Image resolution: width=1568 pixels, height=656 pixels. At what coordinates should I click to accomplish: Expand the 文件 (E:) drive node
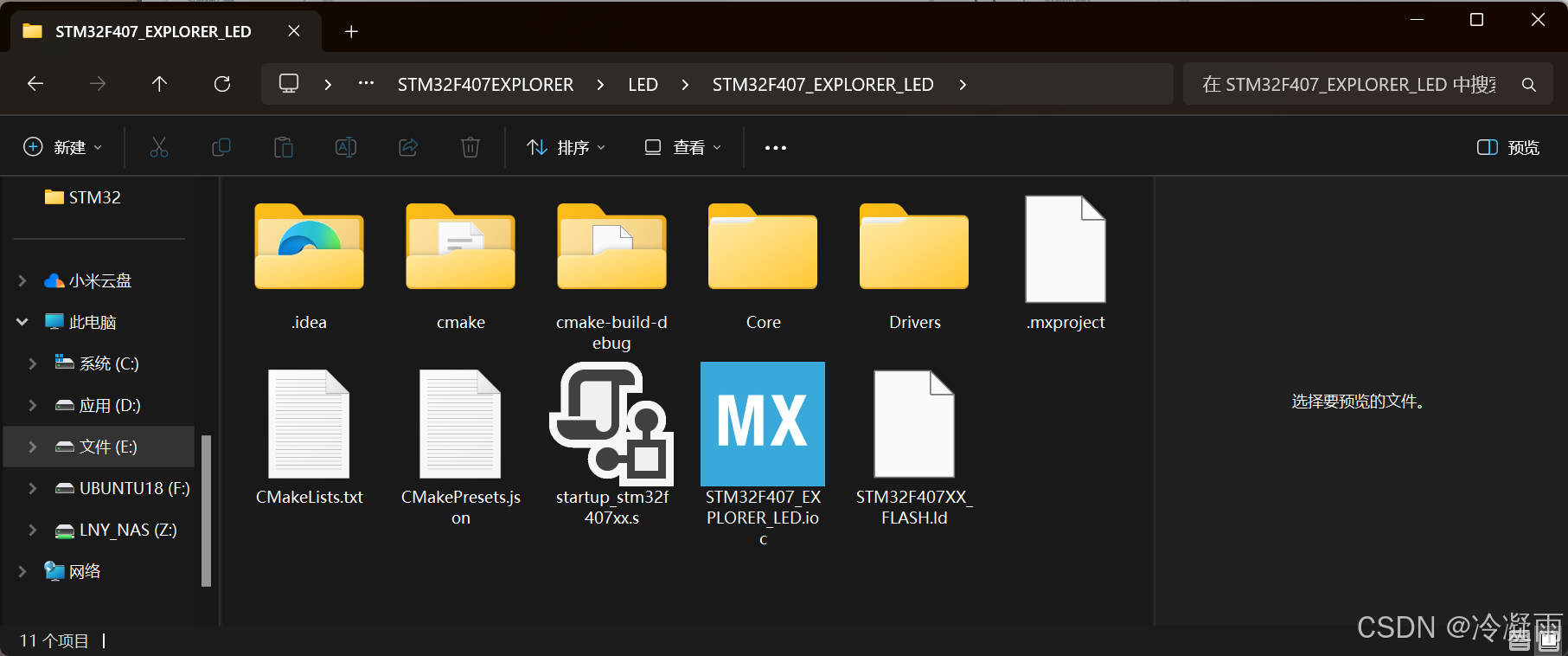click(x=33, y=447)
